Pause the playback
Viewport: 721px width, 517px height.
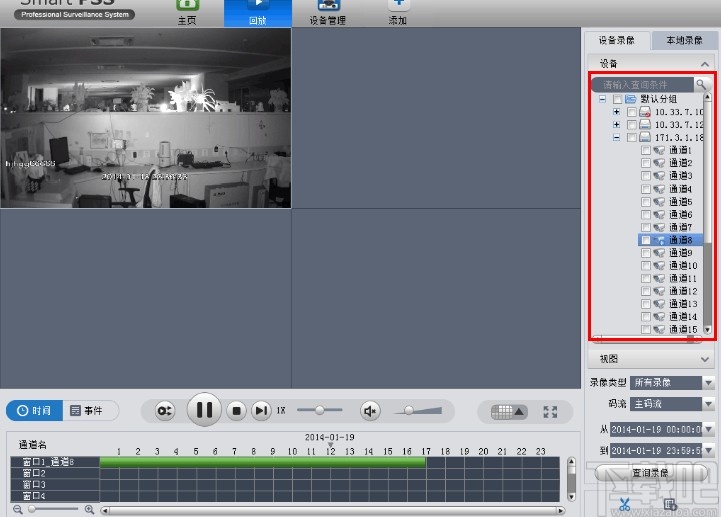click(204, 409)
